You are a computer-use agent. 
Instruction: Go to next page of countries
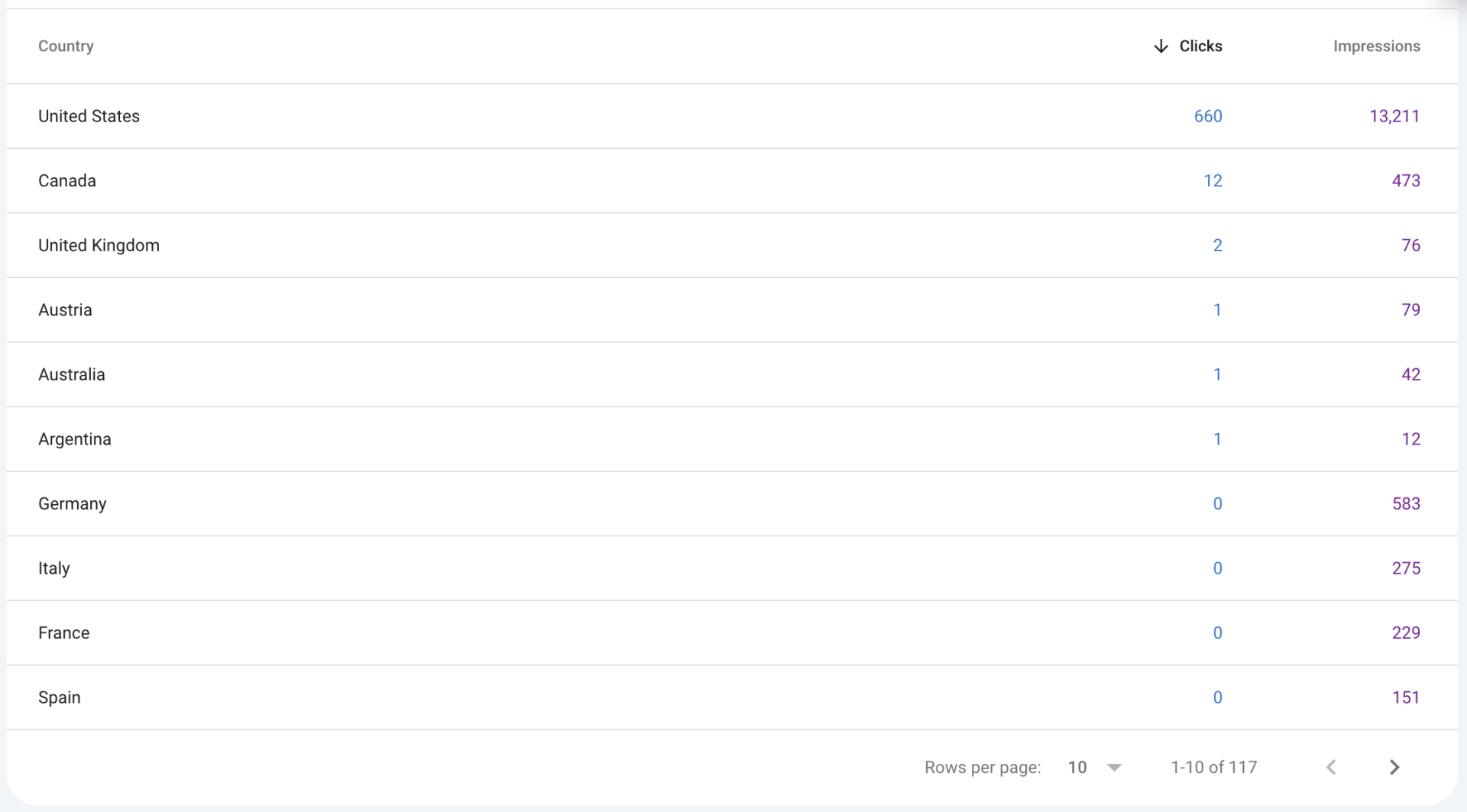pos(1394,767)
